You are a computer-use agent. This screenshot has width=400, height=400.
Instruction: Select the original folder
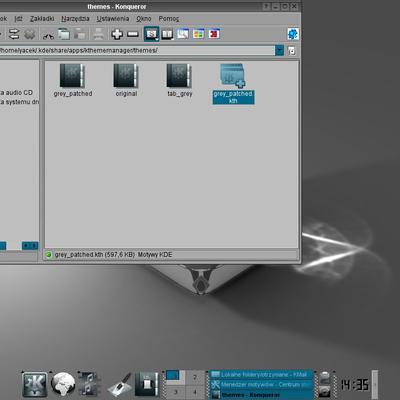(126, 80)
